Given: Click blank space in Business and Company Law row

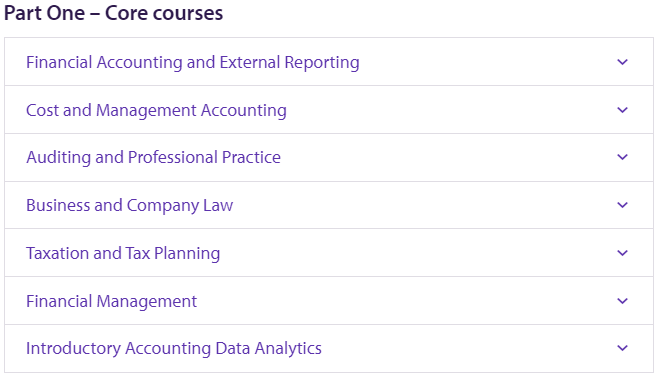Looking at the screenshot, I should pos(424,205).
